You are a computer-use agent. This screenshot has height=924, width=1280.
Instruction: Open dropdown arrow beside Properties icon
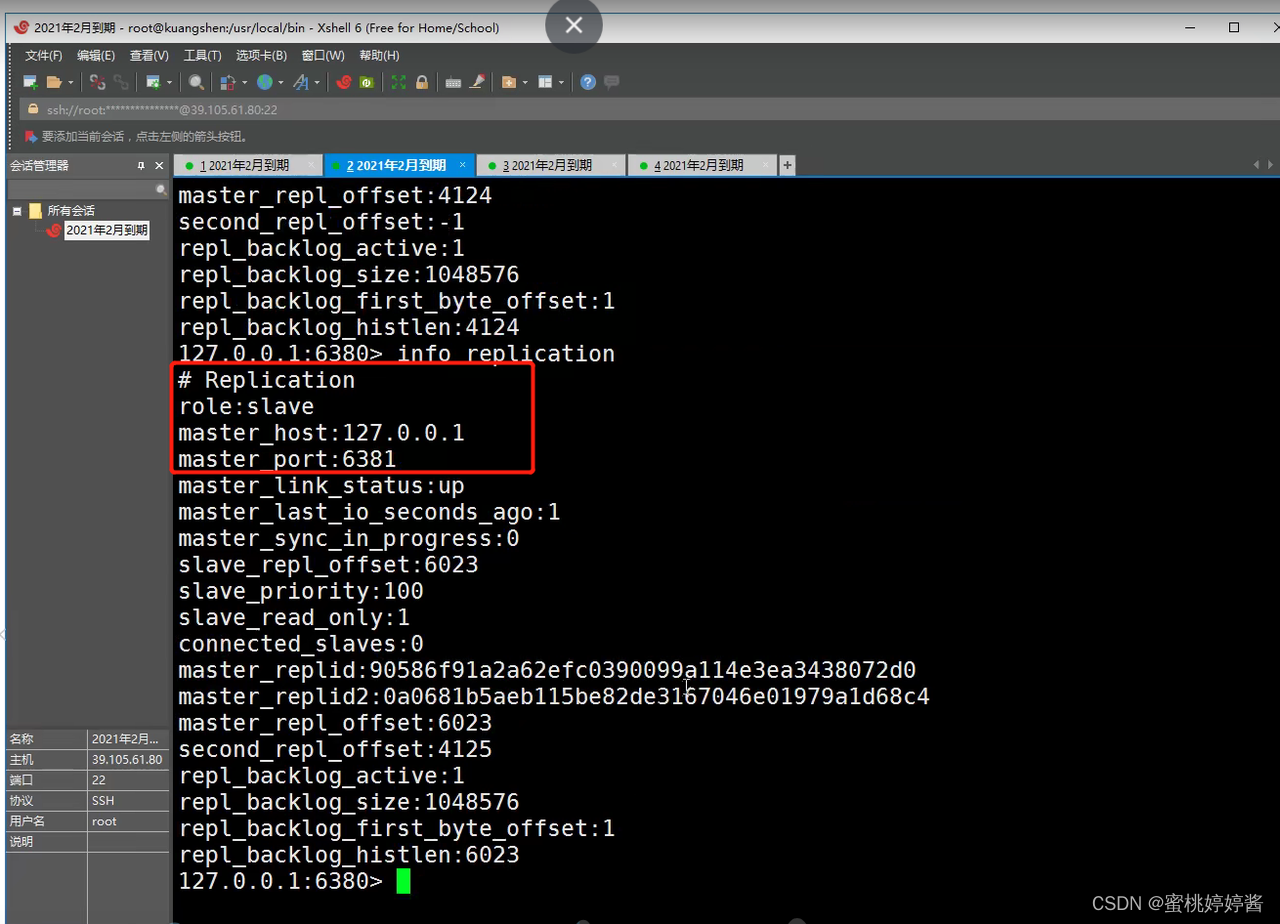tap(170, 83)
